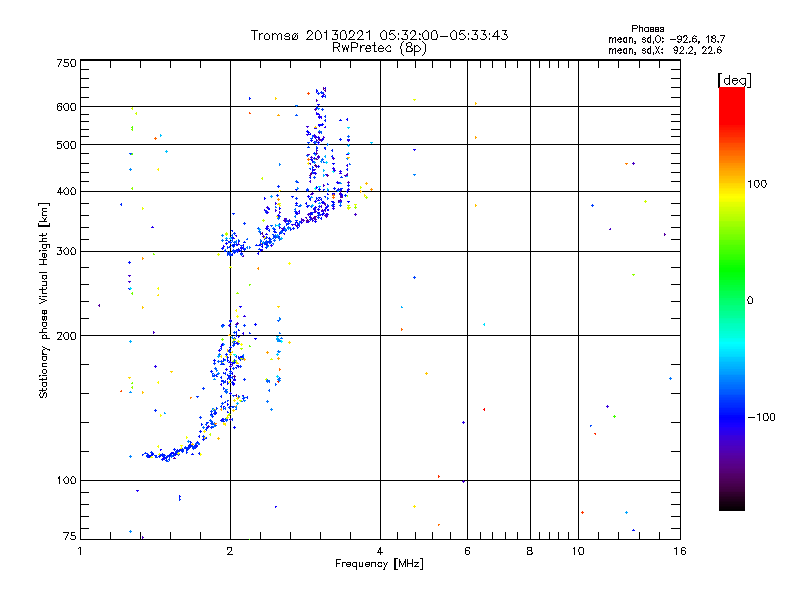Click the plot title 'Tromsø 20130221 05:32:00-05:33:43'
Viewport: 800px width, 600px height.
pyautogui.click(x=379, y=35)
